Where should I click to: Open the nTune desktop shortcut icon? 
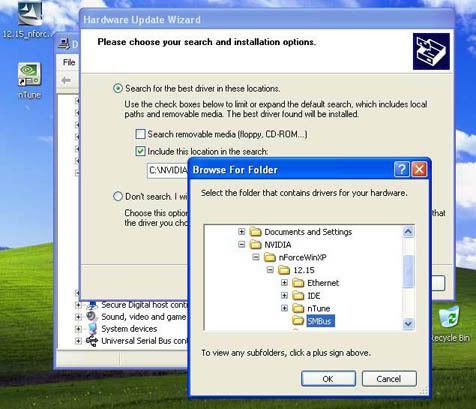29,75
